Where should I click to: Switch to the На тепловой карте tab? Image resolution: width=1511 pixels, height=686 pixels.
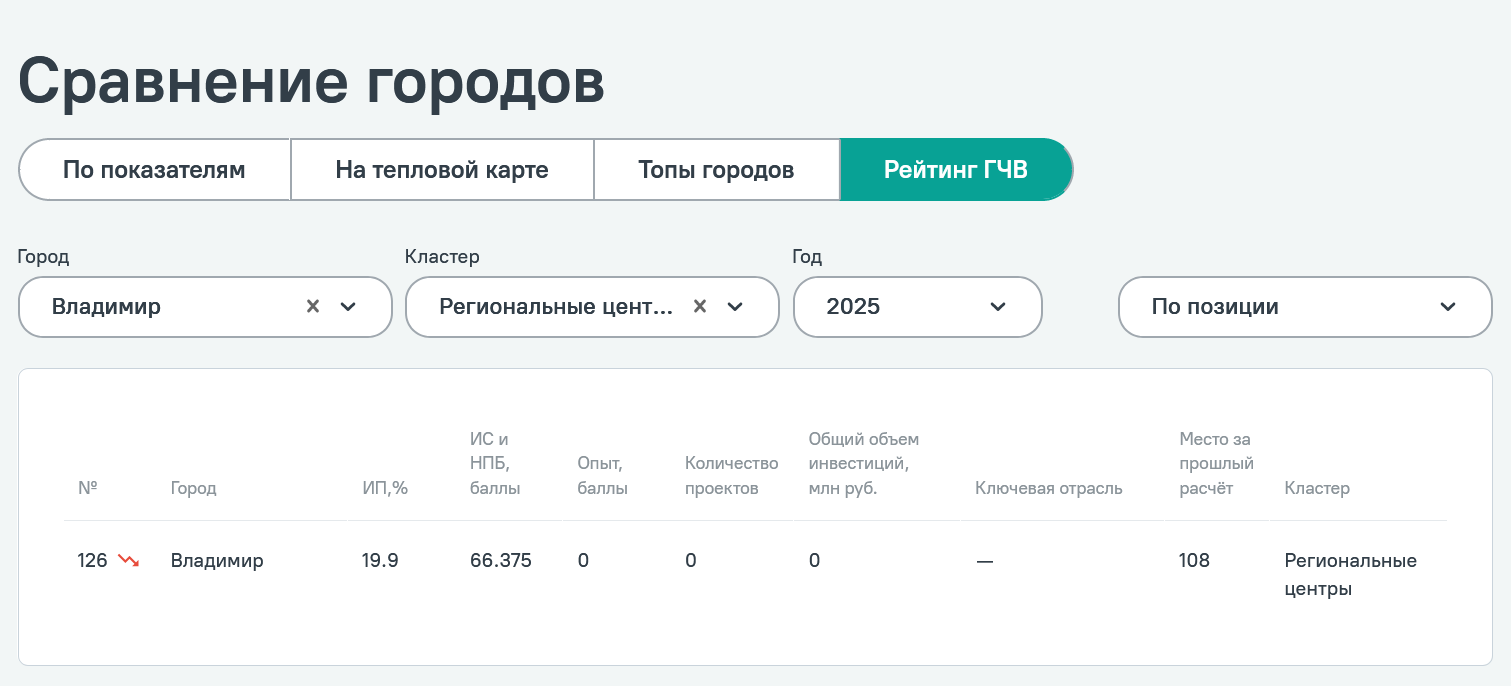pos(442,170)
